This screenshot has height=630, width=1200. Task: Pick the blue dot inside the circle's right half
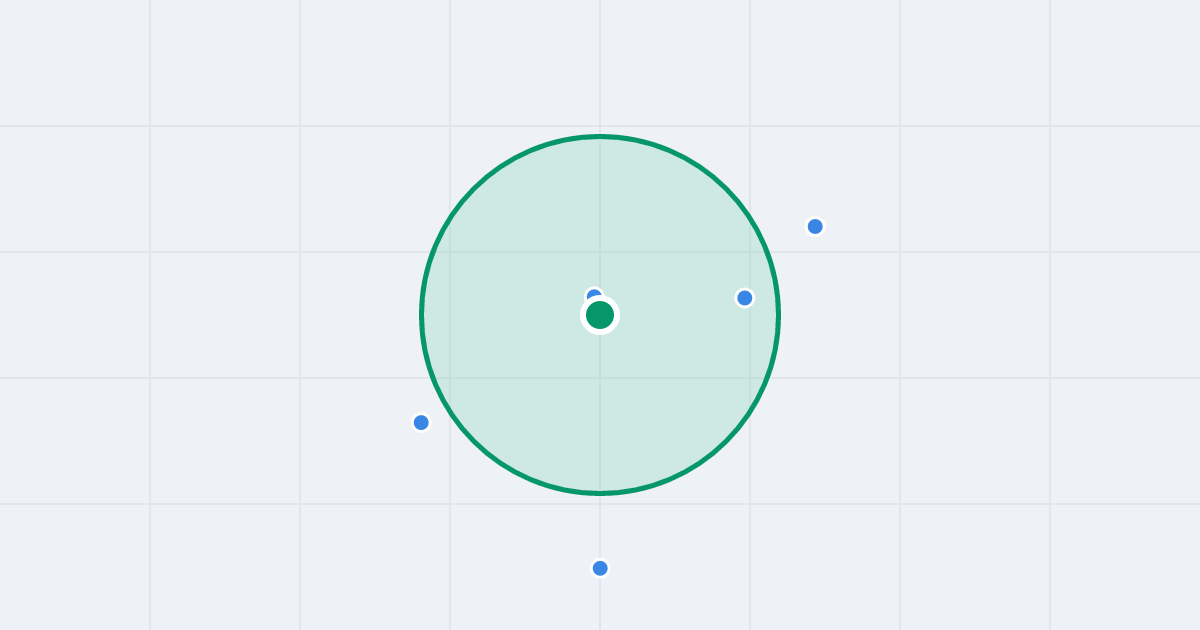[745, 298]
